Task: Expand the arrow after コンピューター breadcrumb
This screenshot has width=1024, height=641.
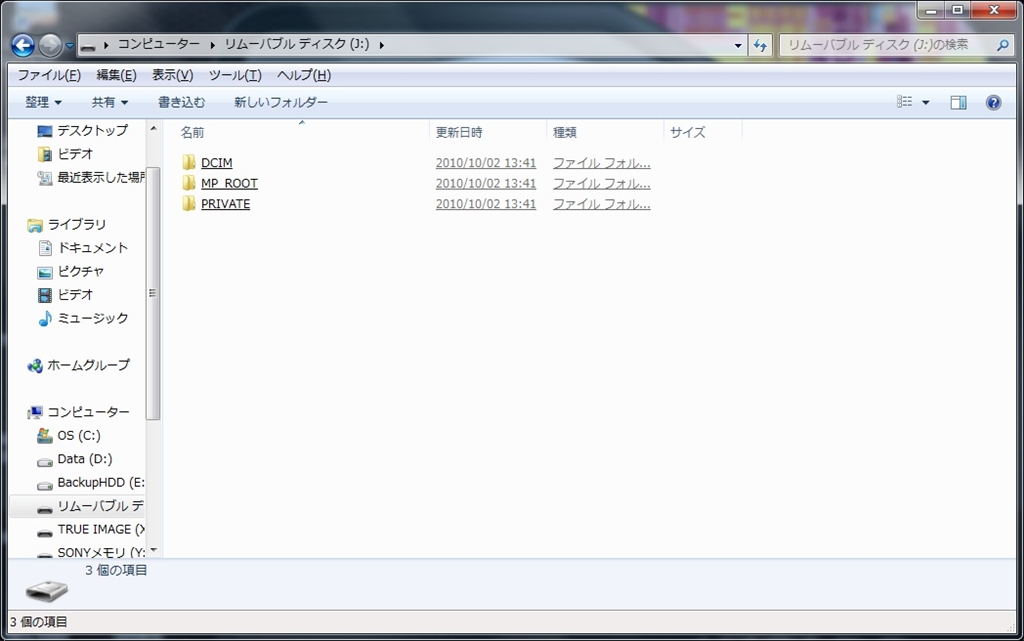Action: coord(212,45)
